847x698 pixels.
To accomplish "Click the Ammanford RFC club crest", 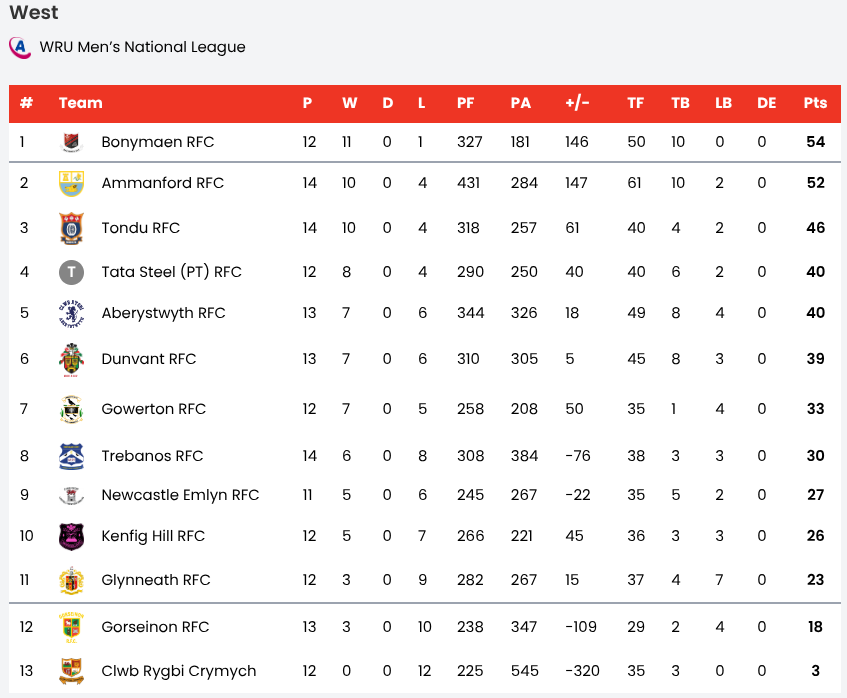I will click(70, 183).
